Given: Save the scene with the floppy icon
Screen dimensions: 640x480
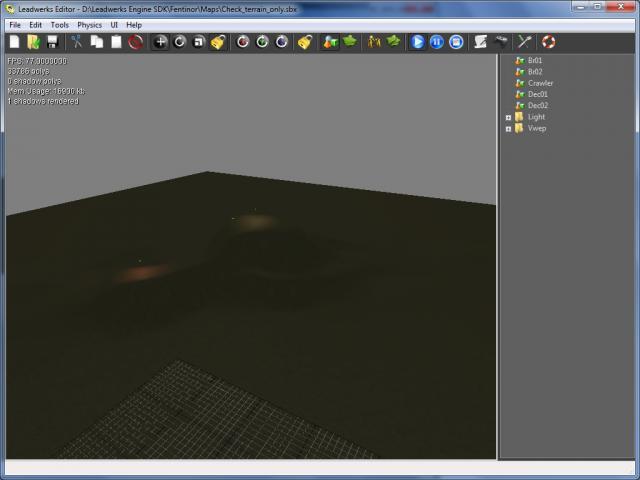Looking at the screenshot, I should (51, 42).
